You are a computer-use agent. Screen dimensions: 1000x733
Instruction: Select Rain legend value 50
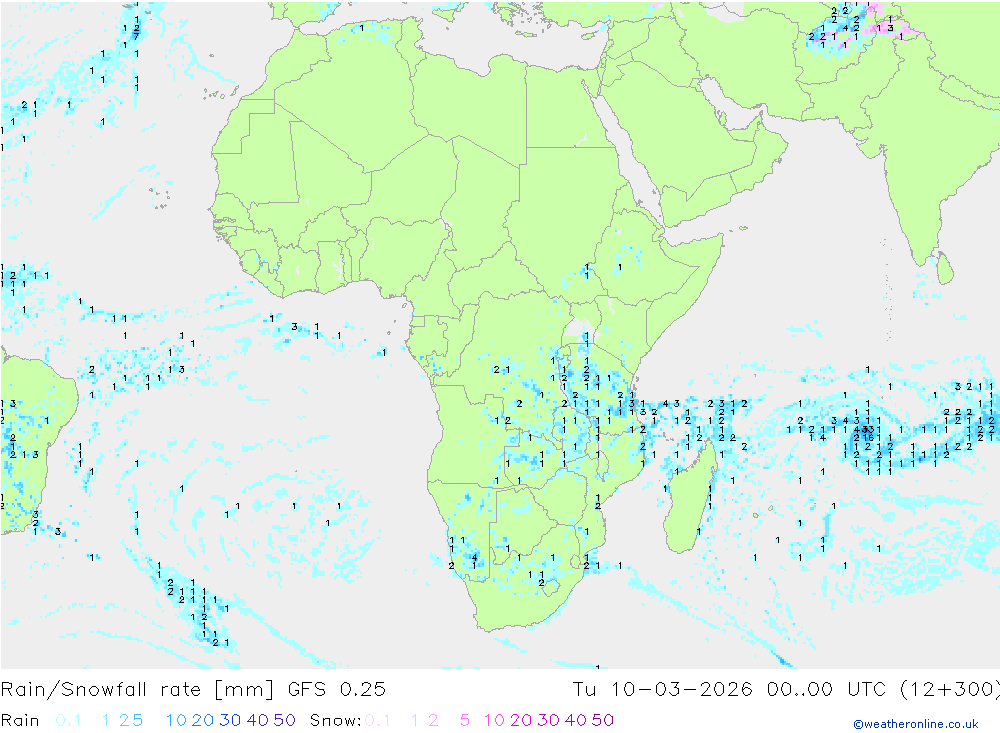click(x=284, y=720)
